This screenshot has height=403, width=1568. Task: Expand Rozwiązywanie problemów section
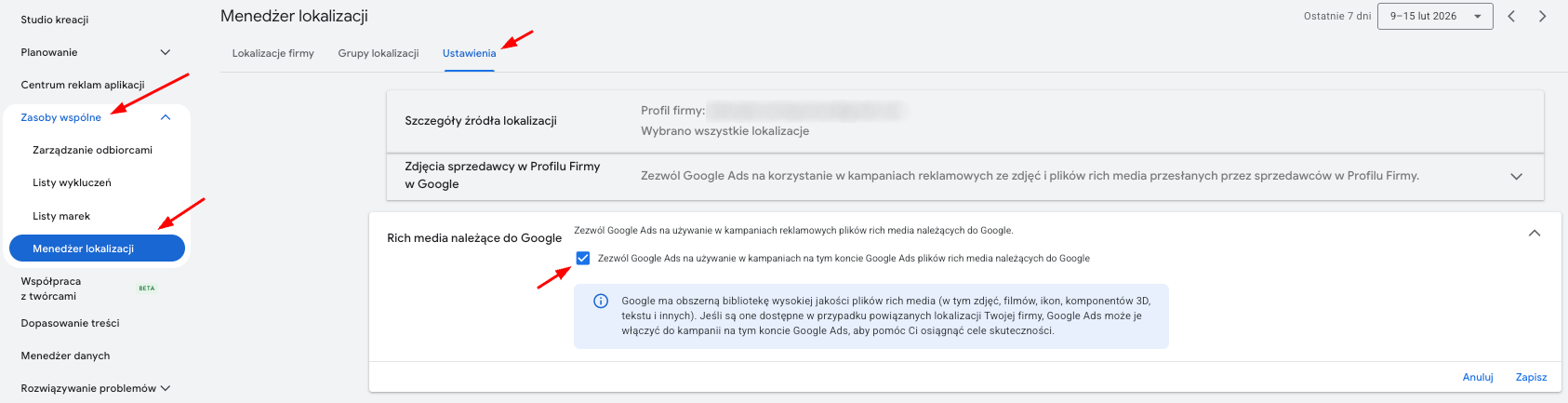tap(166, 388)
